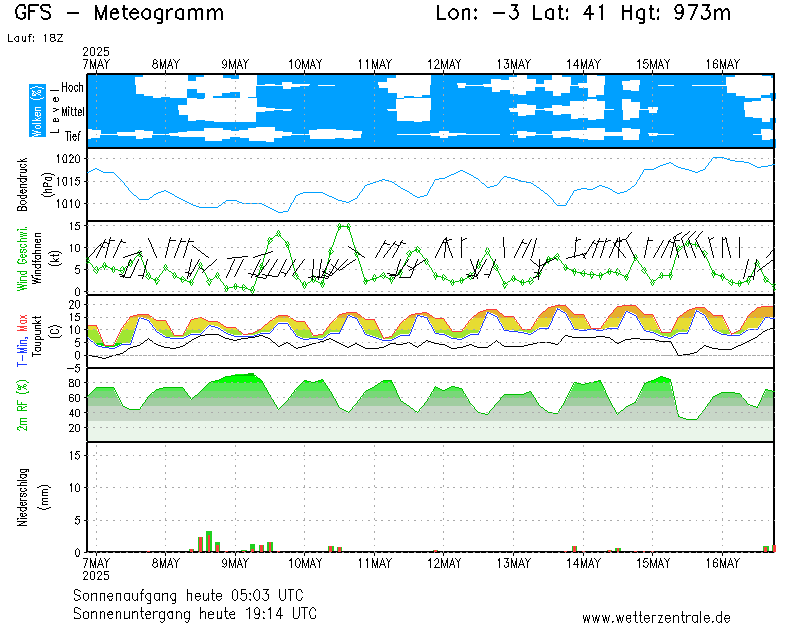Click 9MAY on the bottom date axis

(x=235, y=563)
